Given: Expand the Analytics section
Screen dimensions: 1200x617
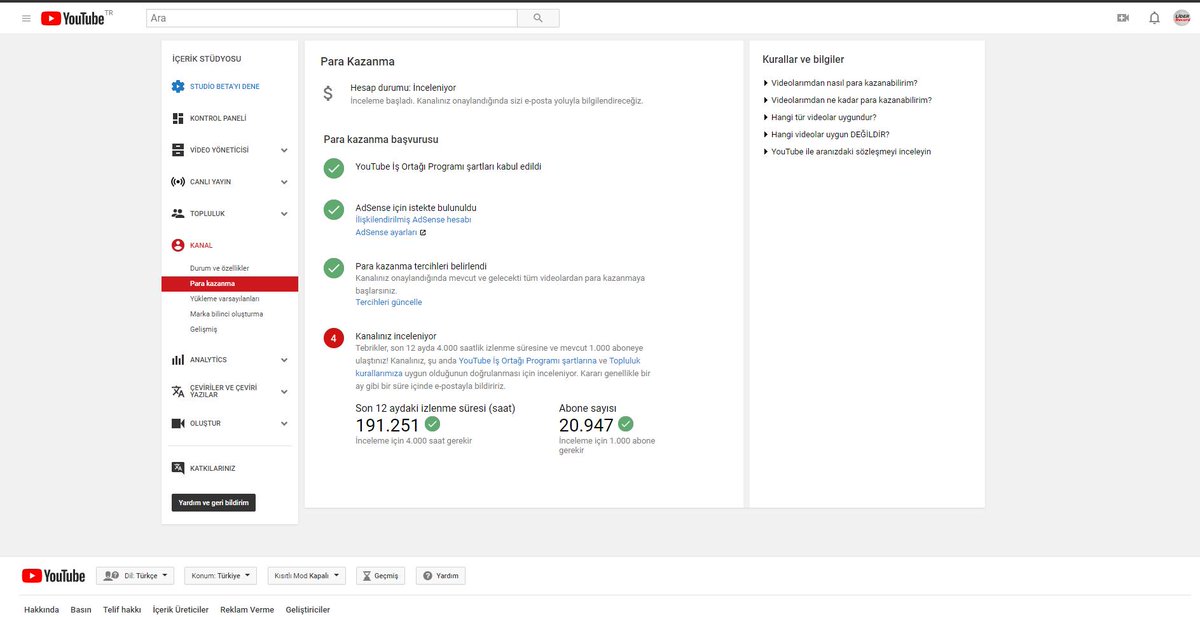Looking at the screenshot, I should pyautogui.click(x=284, y=360).
